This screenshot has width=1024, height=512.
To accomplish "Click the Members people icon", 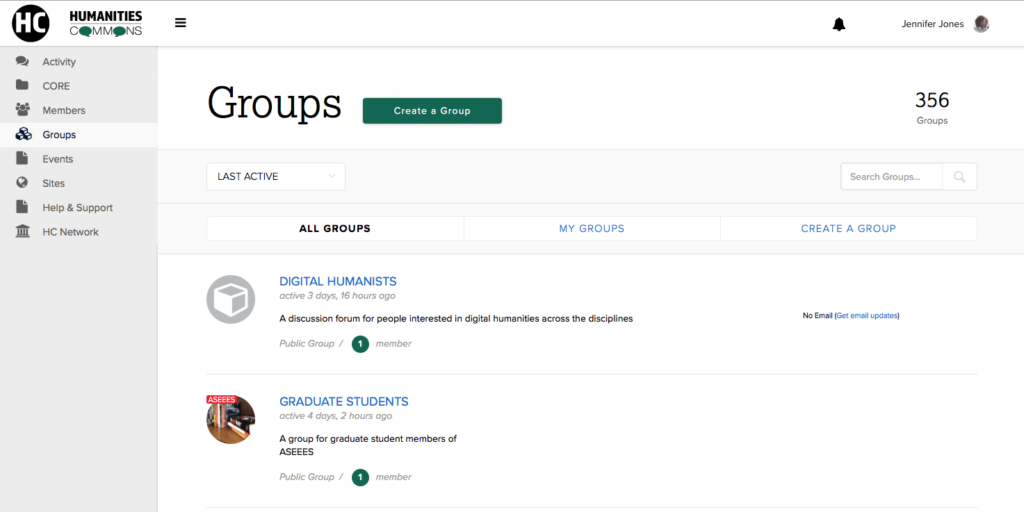I will click(x=23, y=110).
